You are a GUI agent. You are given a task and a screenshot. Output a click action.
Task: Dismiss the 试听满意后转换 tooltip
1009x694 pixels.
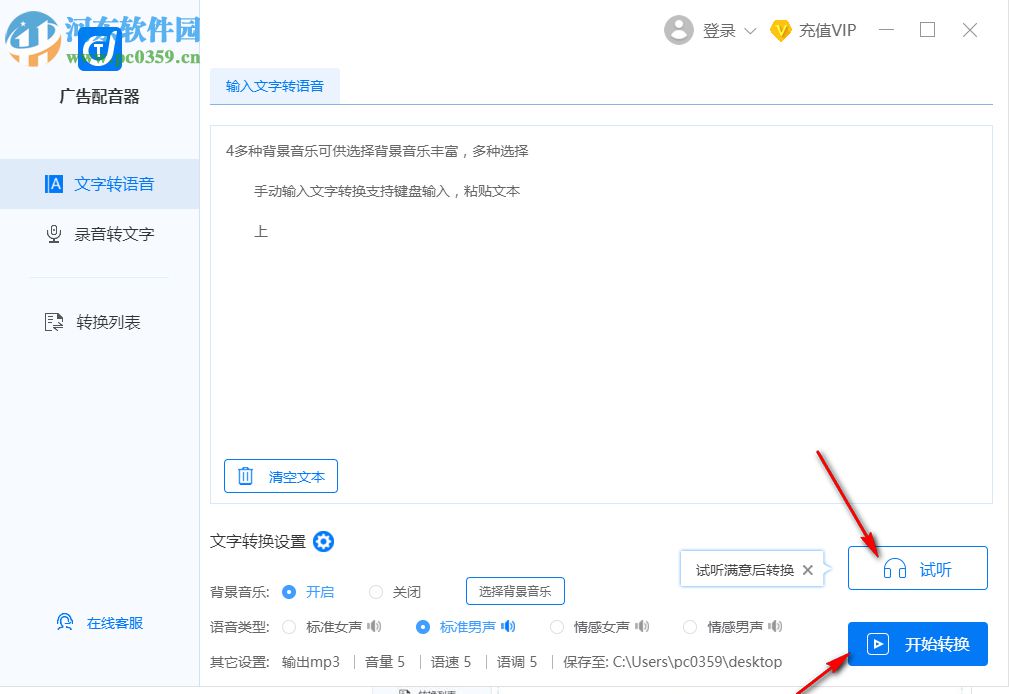click(x=808, y=570)
